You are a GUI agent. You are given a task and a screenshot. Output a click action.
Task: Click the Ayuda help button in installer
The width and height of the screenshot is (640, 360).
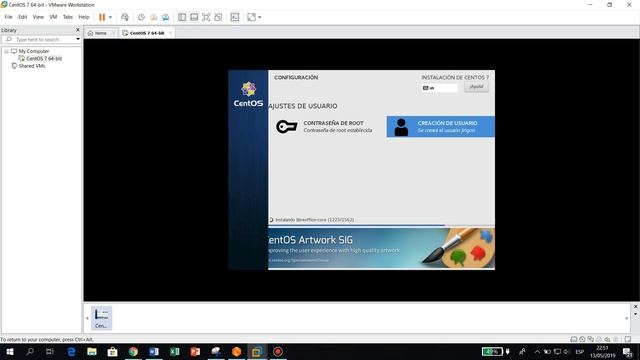[x=476, y=87]
